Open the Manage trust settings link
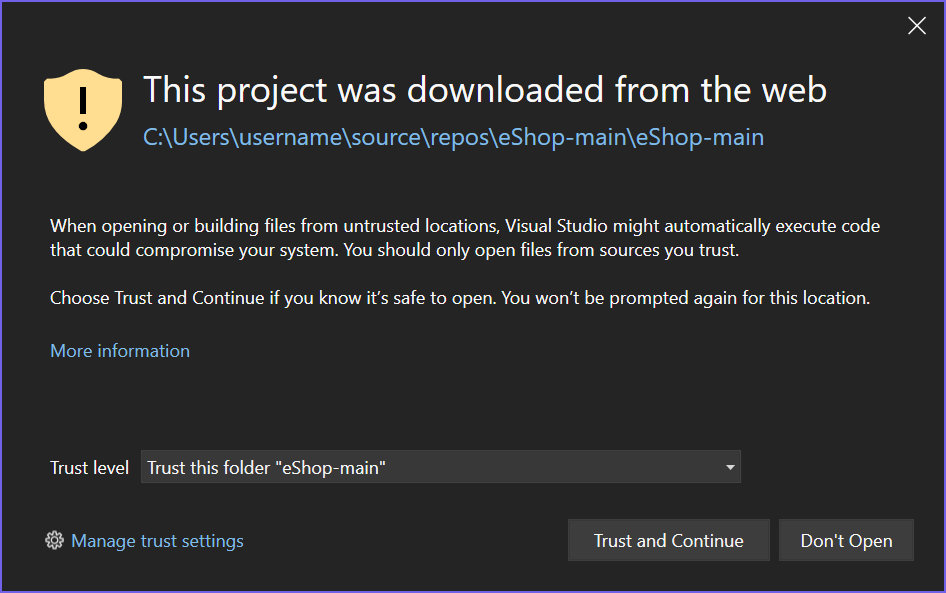Screen dimensions: 946x593 click(157, 541)
